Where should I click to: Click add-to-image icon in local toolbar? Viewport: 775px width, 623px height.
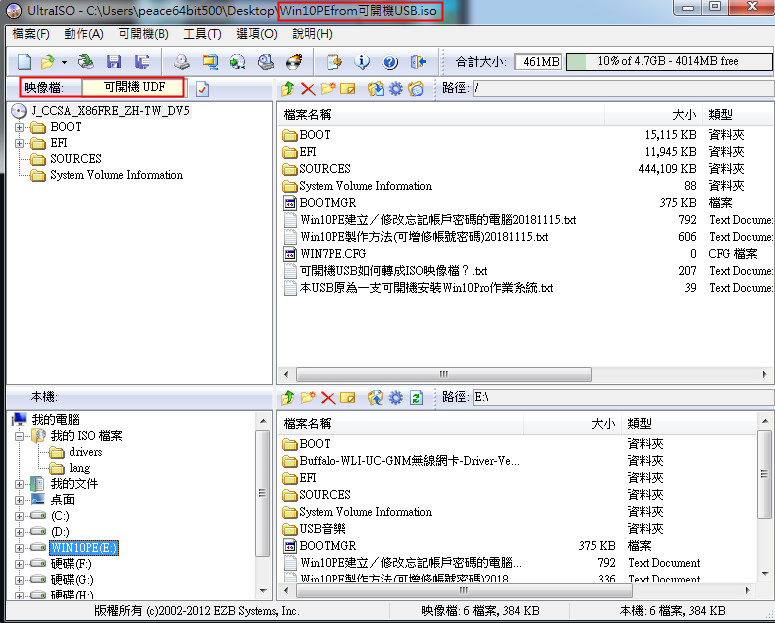(x=376, y=398)
